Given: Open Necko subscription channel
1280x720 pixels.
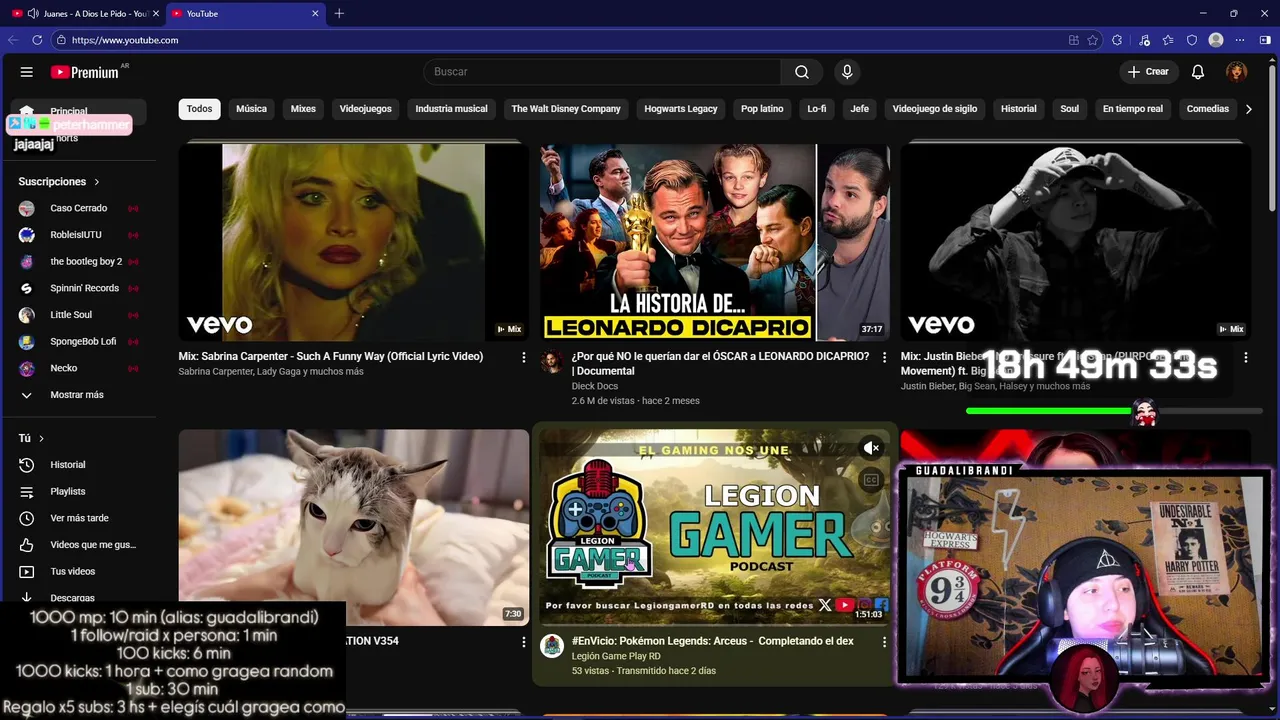Looking at the screenshot, I should (78, 368).
